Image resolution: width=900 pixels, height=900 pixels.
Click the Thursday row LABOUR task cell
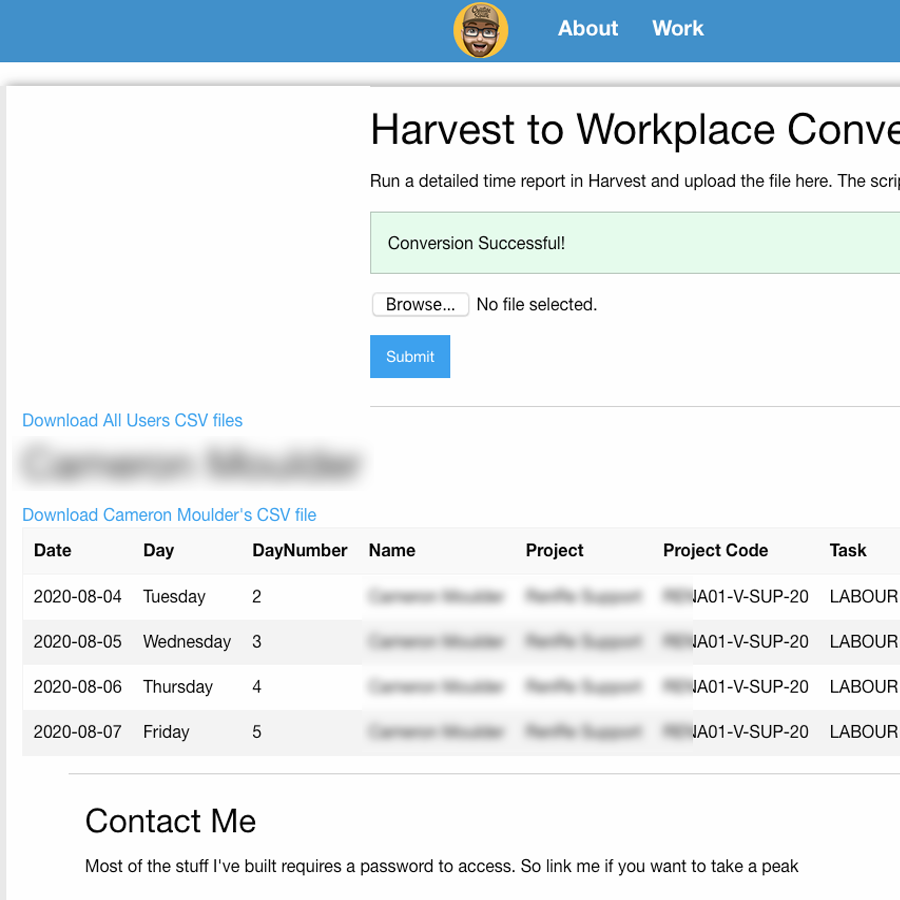[862, 687]
